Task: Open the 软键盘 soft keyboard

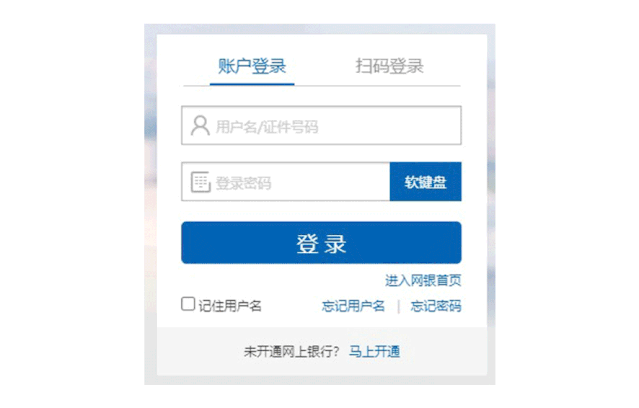Action: (x=425, y=182)
